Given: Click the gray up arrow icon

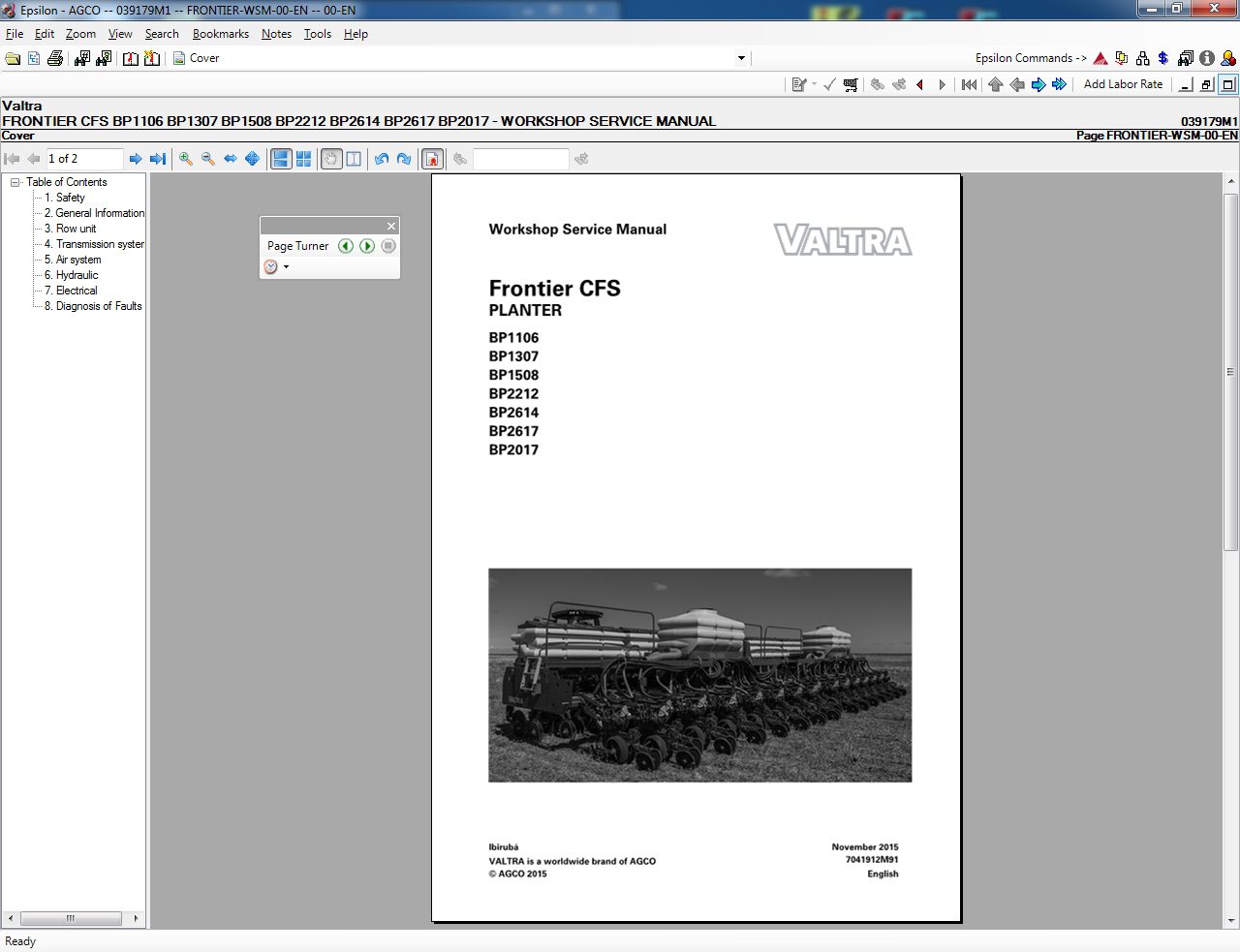Looking at the screenshot, I should (996, 84).
